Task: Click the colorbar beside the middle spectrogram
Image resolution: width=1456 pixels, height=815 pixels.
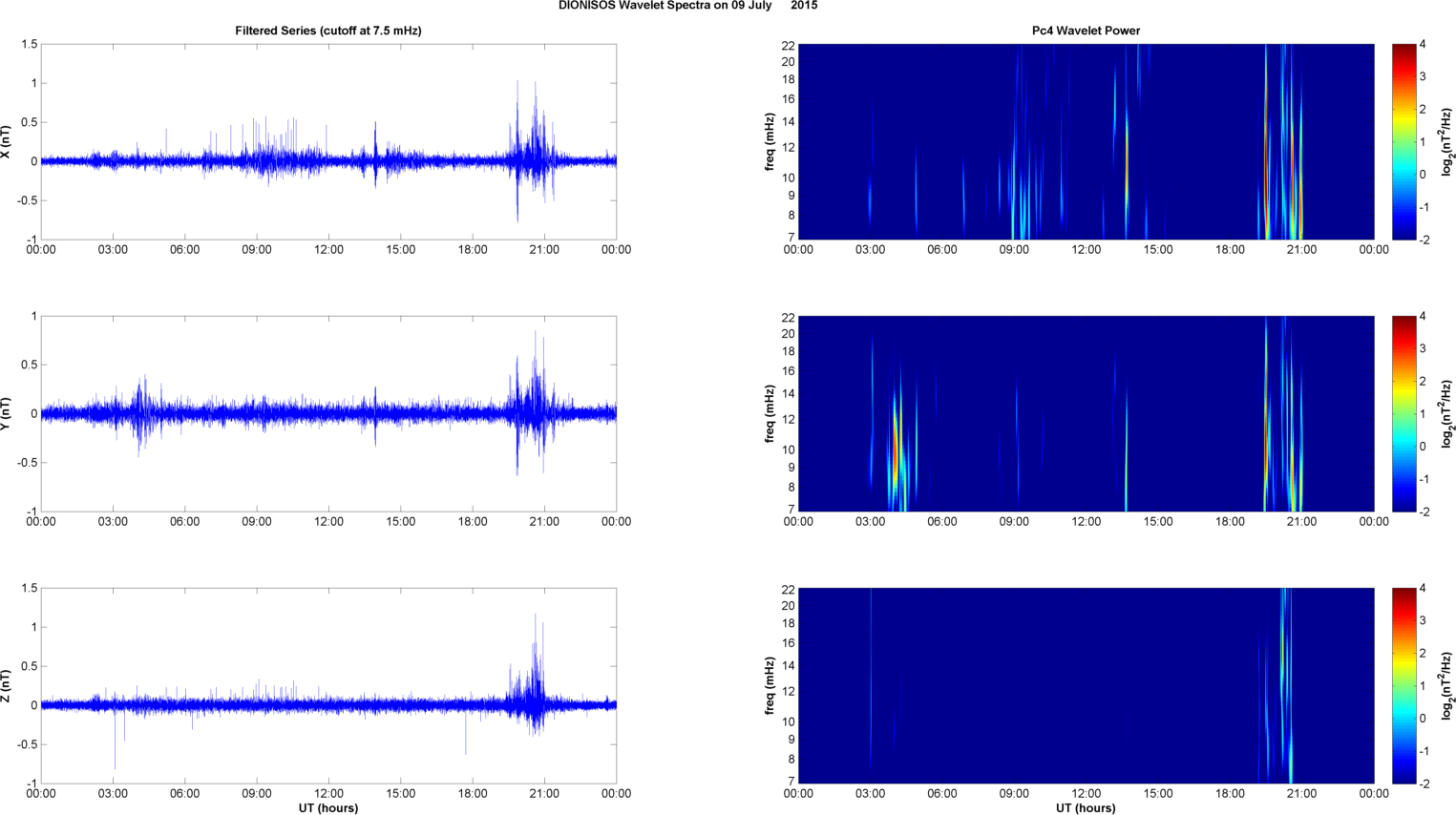Action: point(1403,414)
